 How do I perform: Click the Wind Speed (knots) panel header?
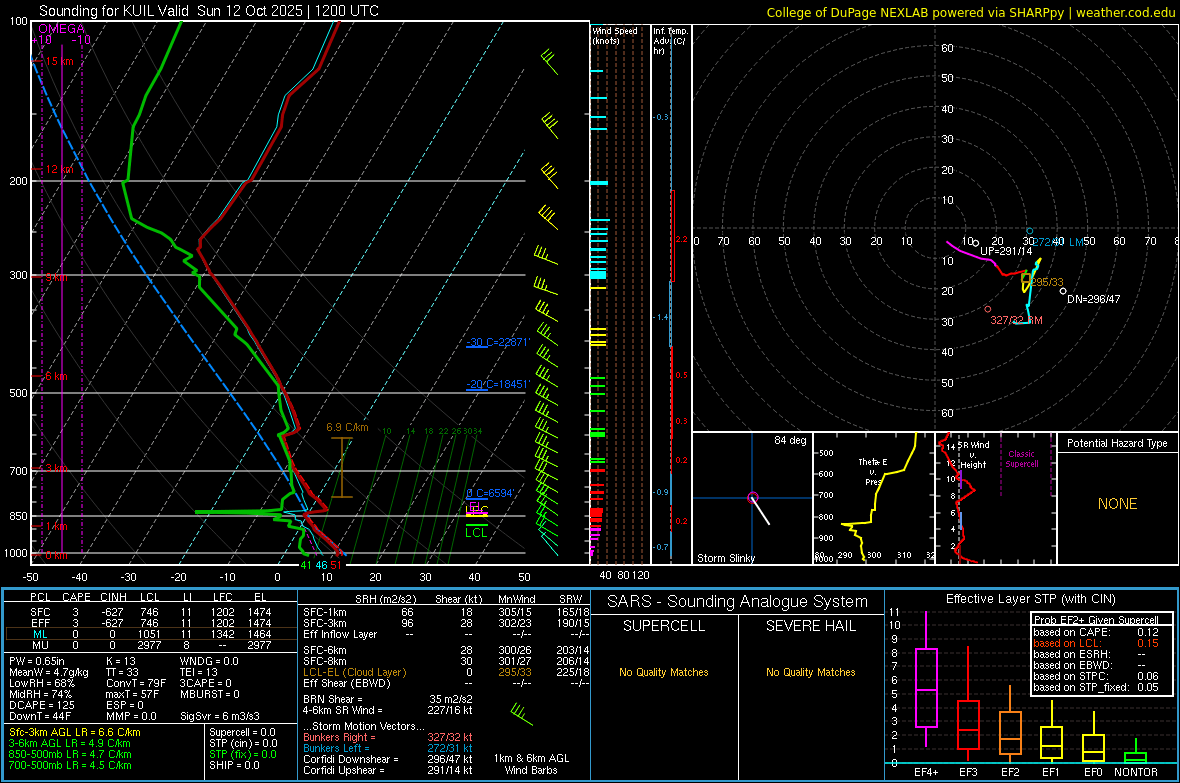point(615,35)
